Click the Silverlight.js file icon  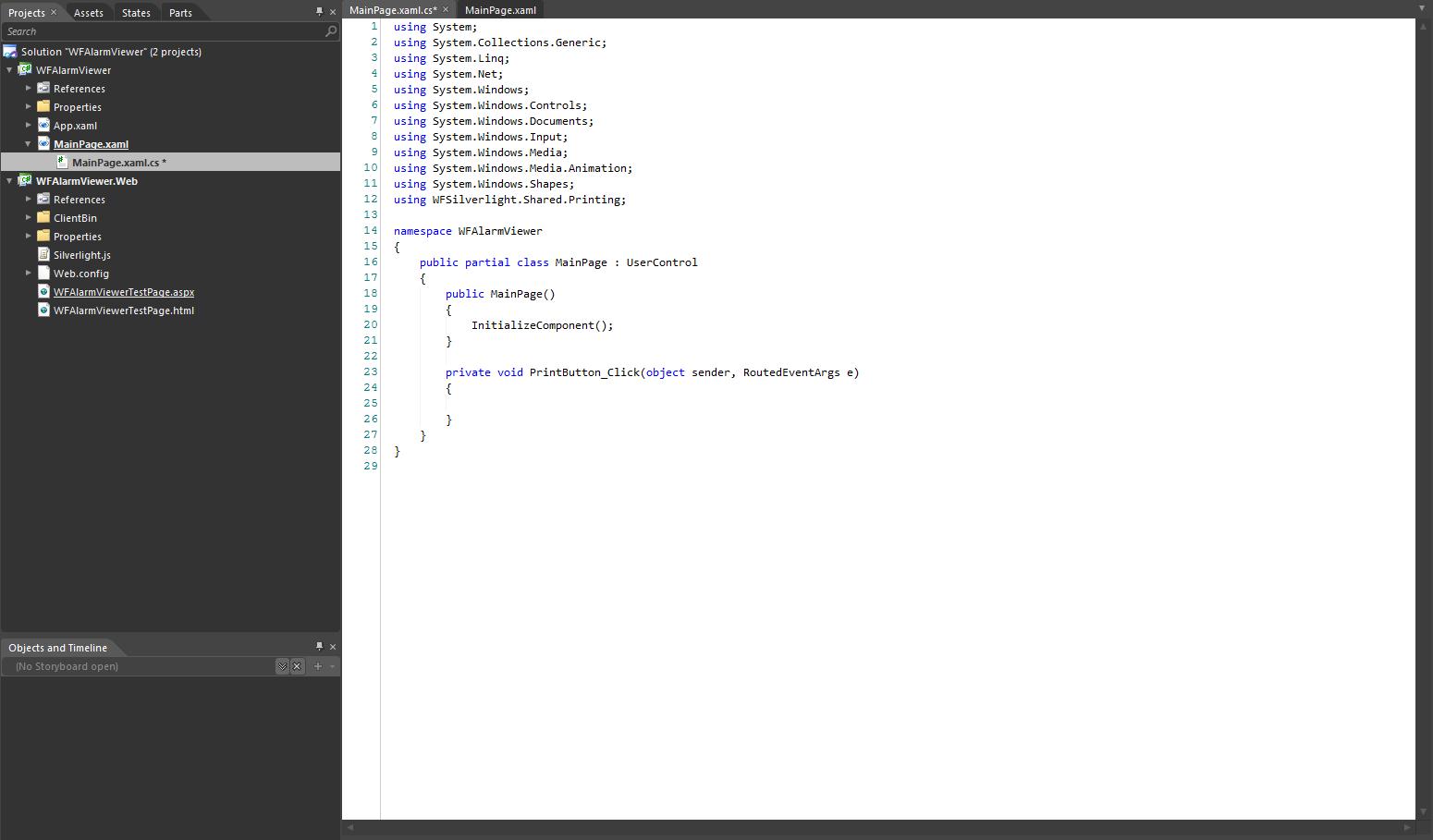pos(43,254)
